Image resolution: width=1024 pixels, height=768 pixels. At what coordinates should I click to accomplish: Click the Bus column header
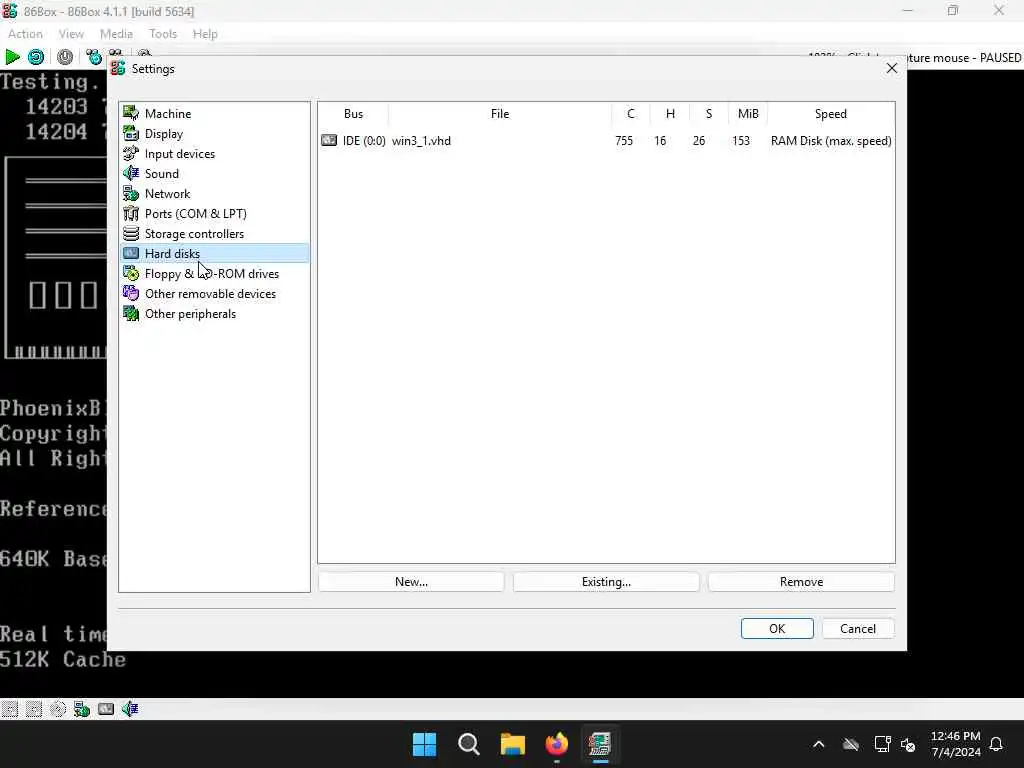pos(353,114)
